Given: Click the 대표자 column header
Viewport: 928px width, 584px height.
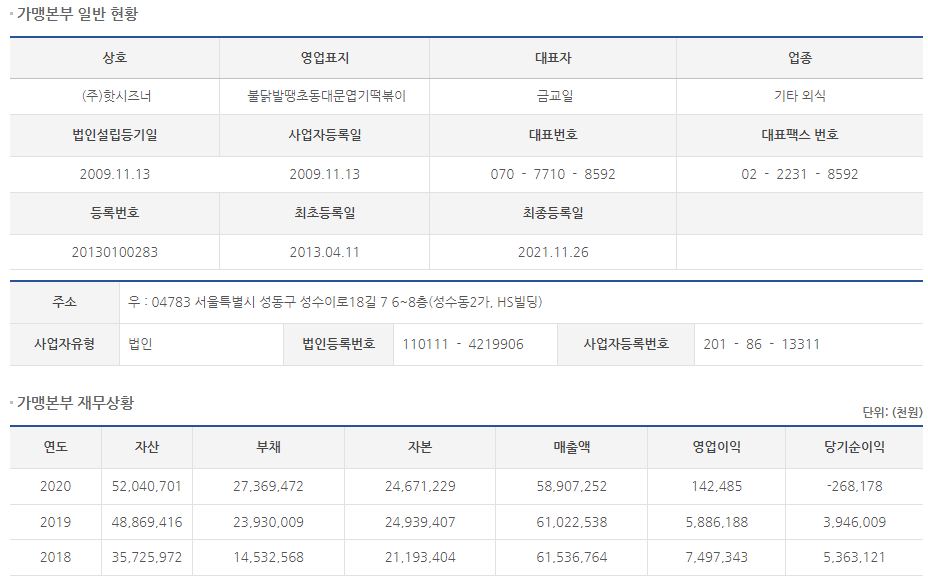Looking at the screenshot, I should pos(553,58).
